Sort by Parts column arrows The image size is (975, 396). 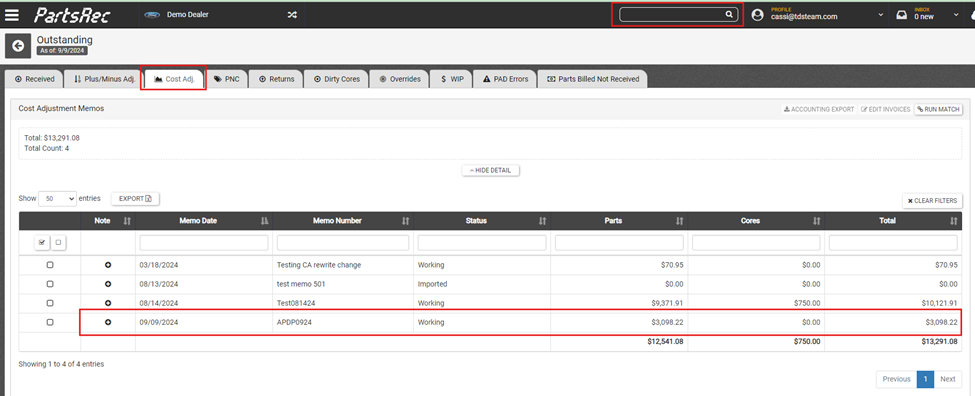pos(679,221)
